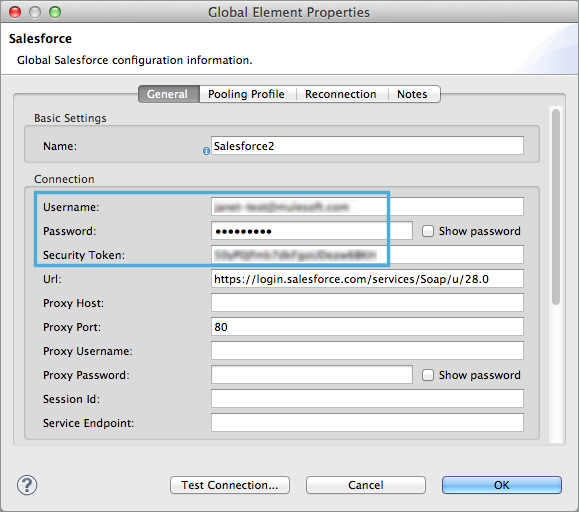The height and width of the screenshot is (512, 579).
Task: Click the Name field containing Salesforce2
Action: [x=367, y=146]
